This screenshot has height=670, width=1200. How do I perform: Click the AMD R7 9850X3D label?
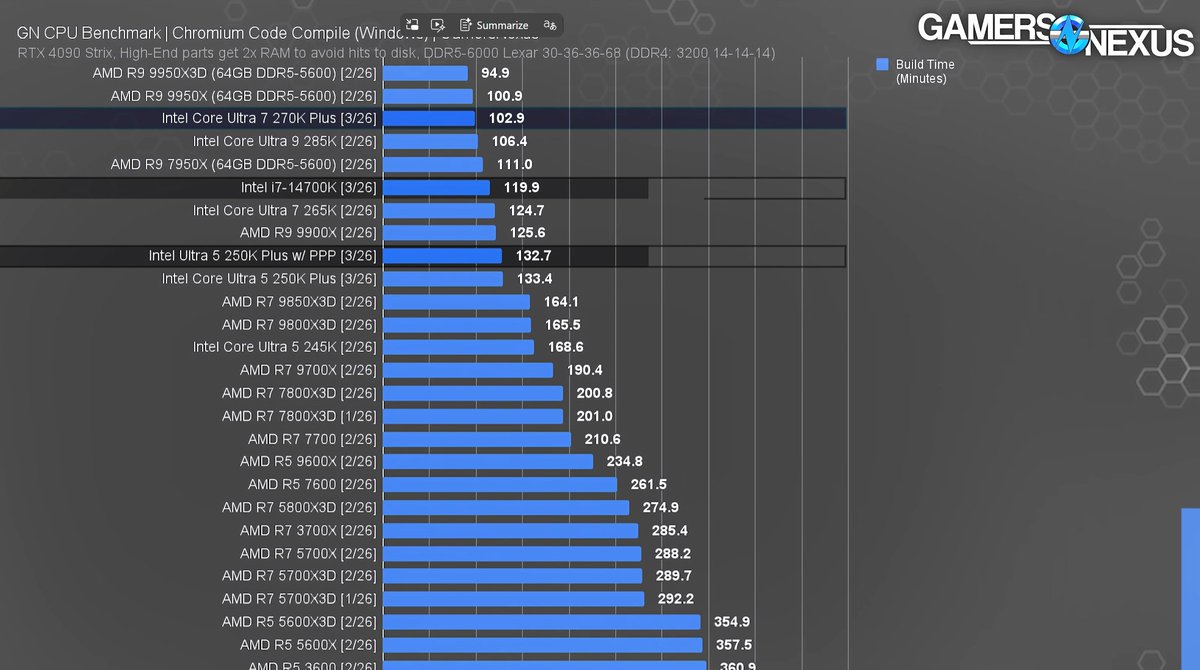299,301
